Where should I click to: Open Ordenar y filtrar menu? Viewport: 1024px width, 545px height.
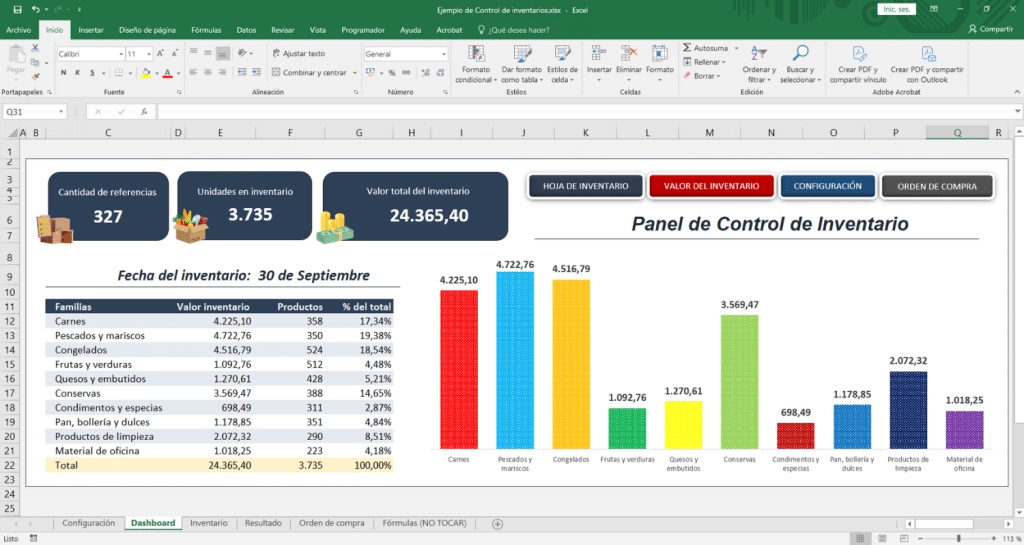pos(759,64)
